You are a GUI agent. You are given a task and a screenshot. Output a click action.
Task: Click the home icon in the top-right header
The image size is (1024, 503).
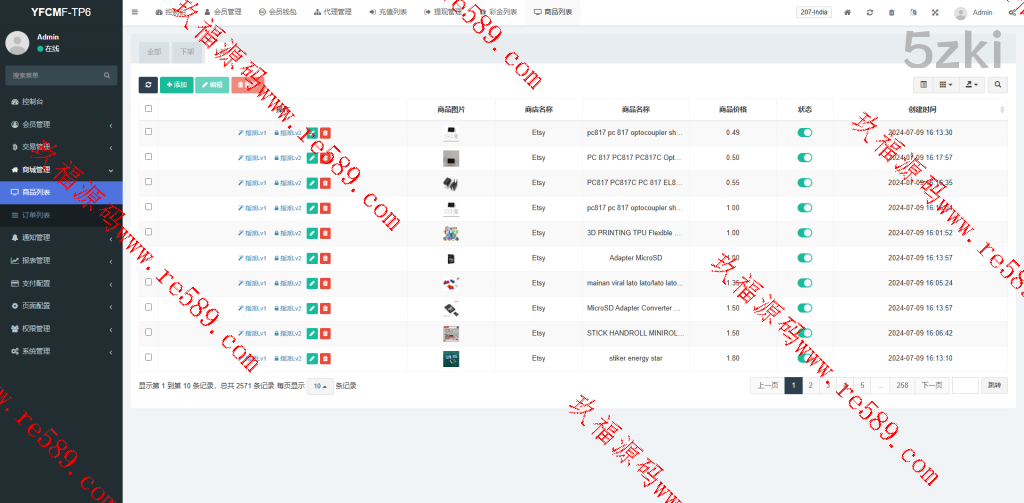pyautogui.click(x=848, y=12)
